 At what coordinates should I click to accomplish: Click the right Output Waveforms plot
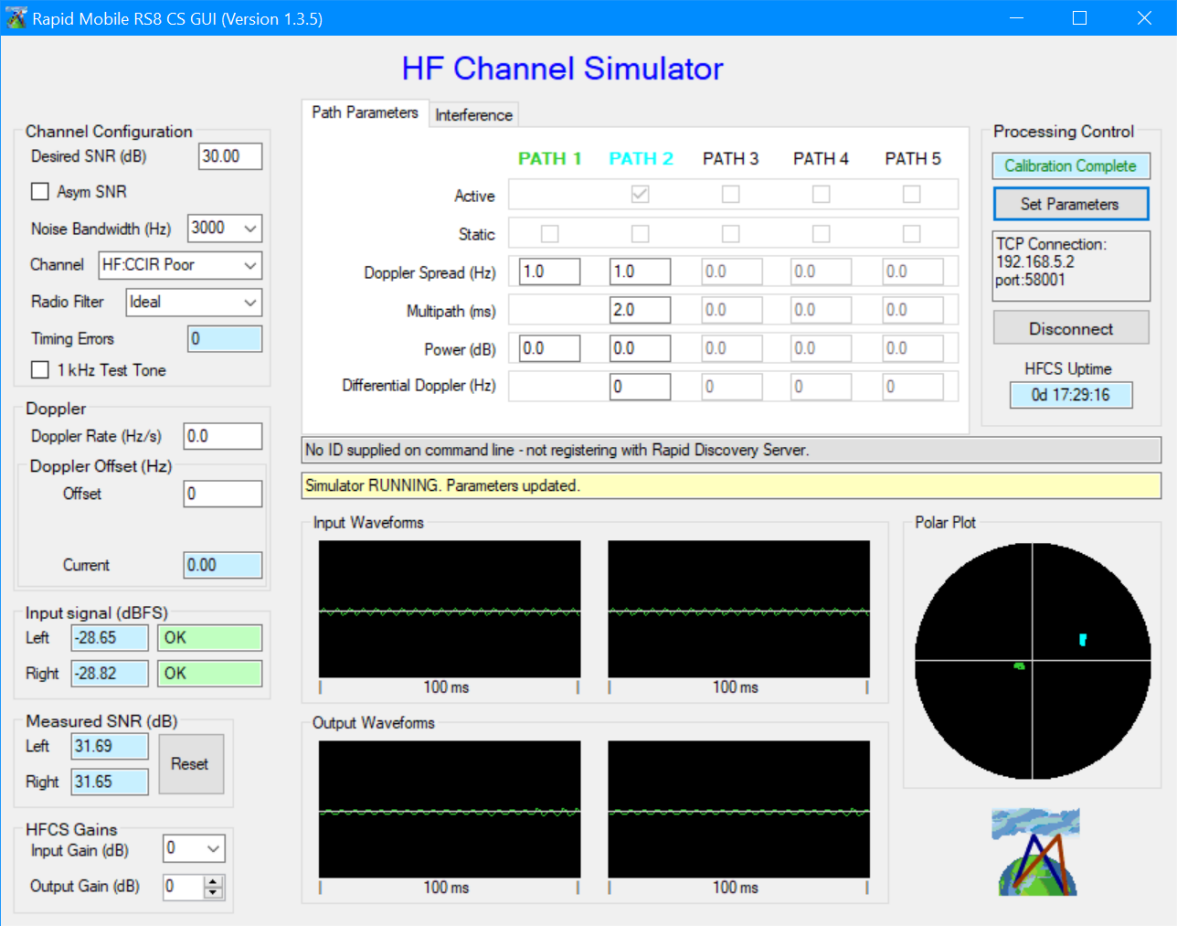(739, 810)
